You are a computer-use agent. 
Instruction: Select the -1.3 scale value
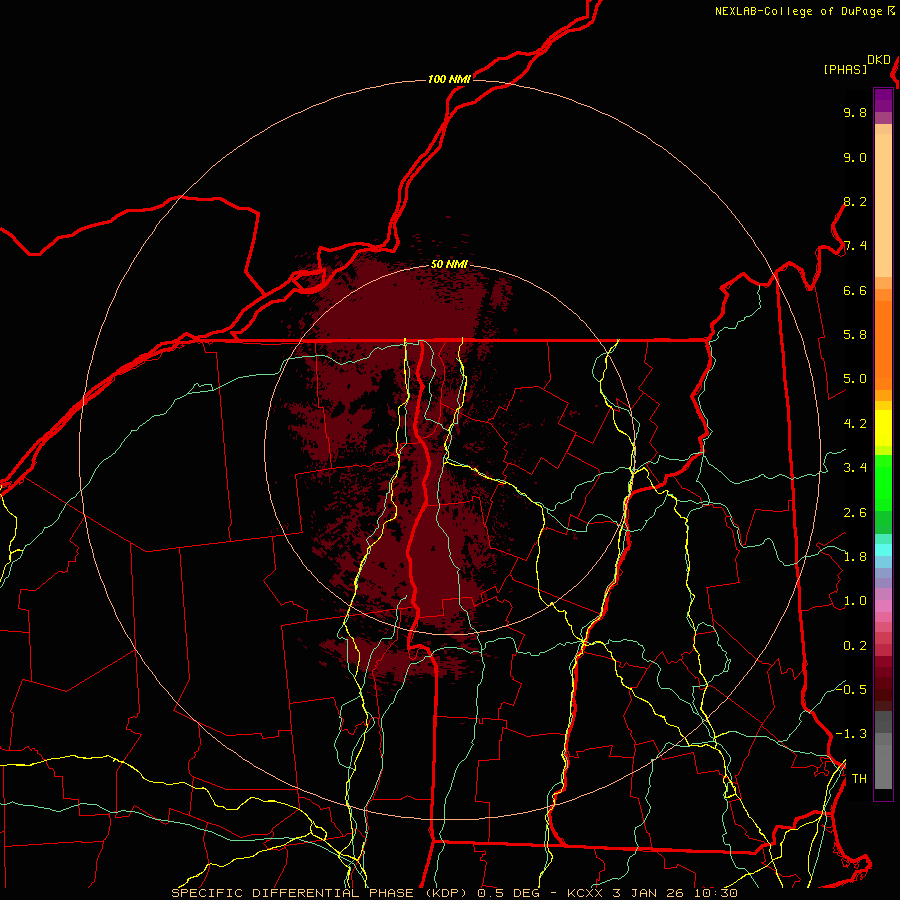point(851,734)
